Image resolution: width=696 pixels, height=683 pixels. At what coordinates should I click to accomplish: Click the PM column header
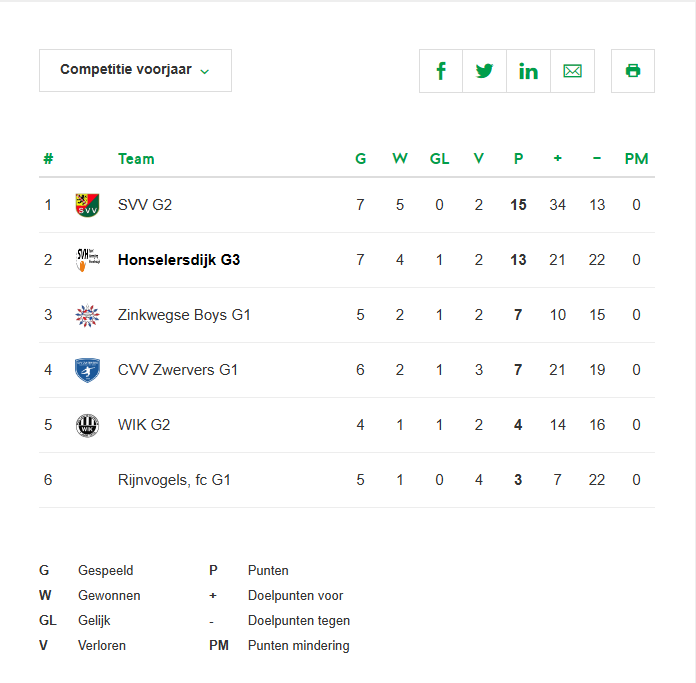[636, 159]
